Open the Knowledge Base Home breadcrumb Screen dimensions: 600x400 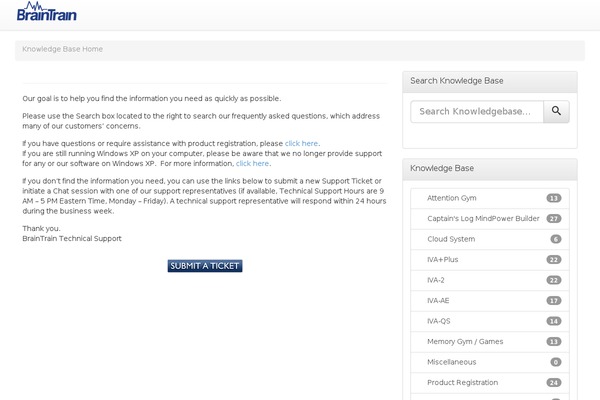pos(62,49)
